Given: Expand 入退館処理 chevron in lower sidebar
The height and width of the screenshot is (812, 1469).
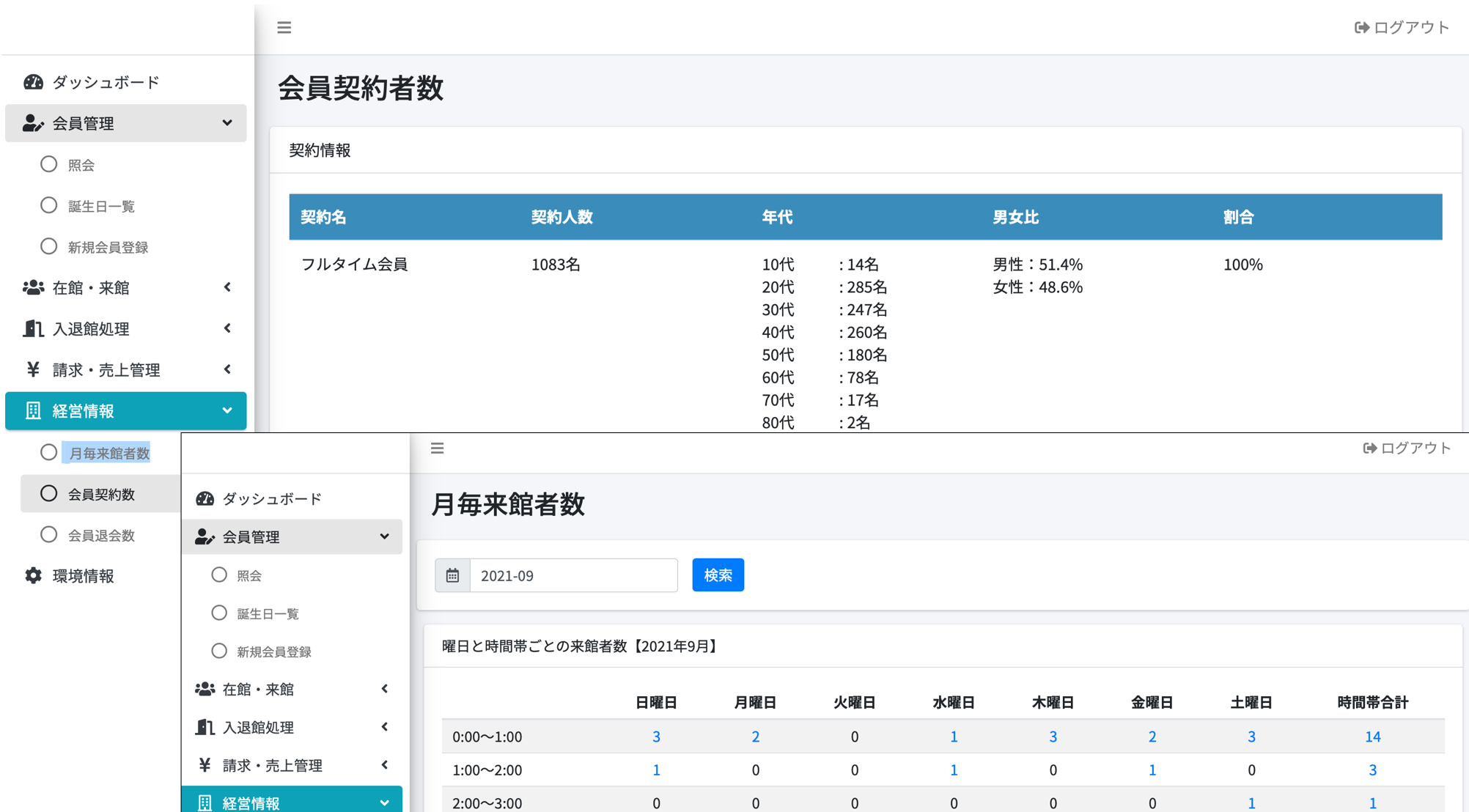Looking at the screenshot, I should (385, 727).
